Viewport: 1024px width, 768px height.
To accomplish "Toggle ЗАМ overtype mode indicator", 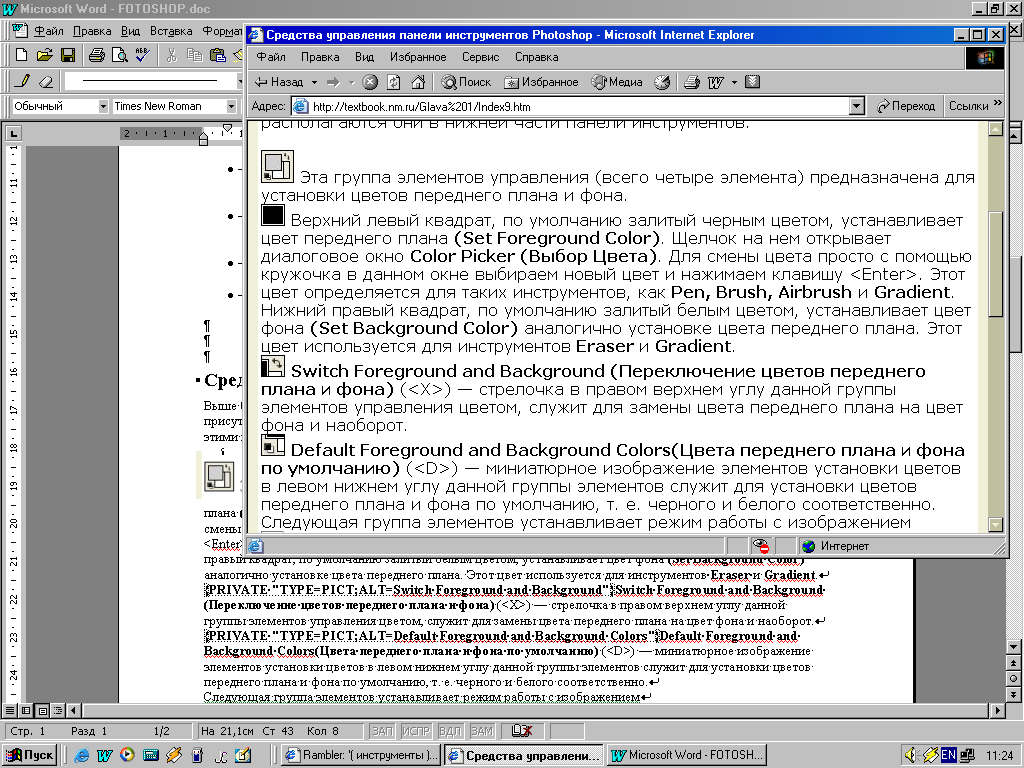I will pyautogui.click(x=482, y=731).
